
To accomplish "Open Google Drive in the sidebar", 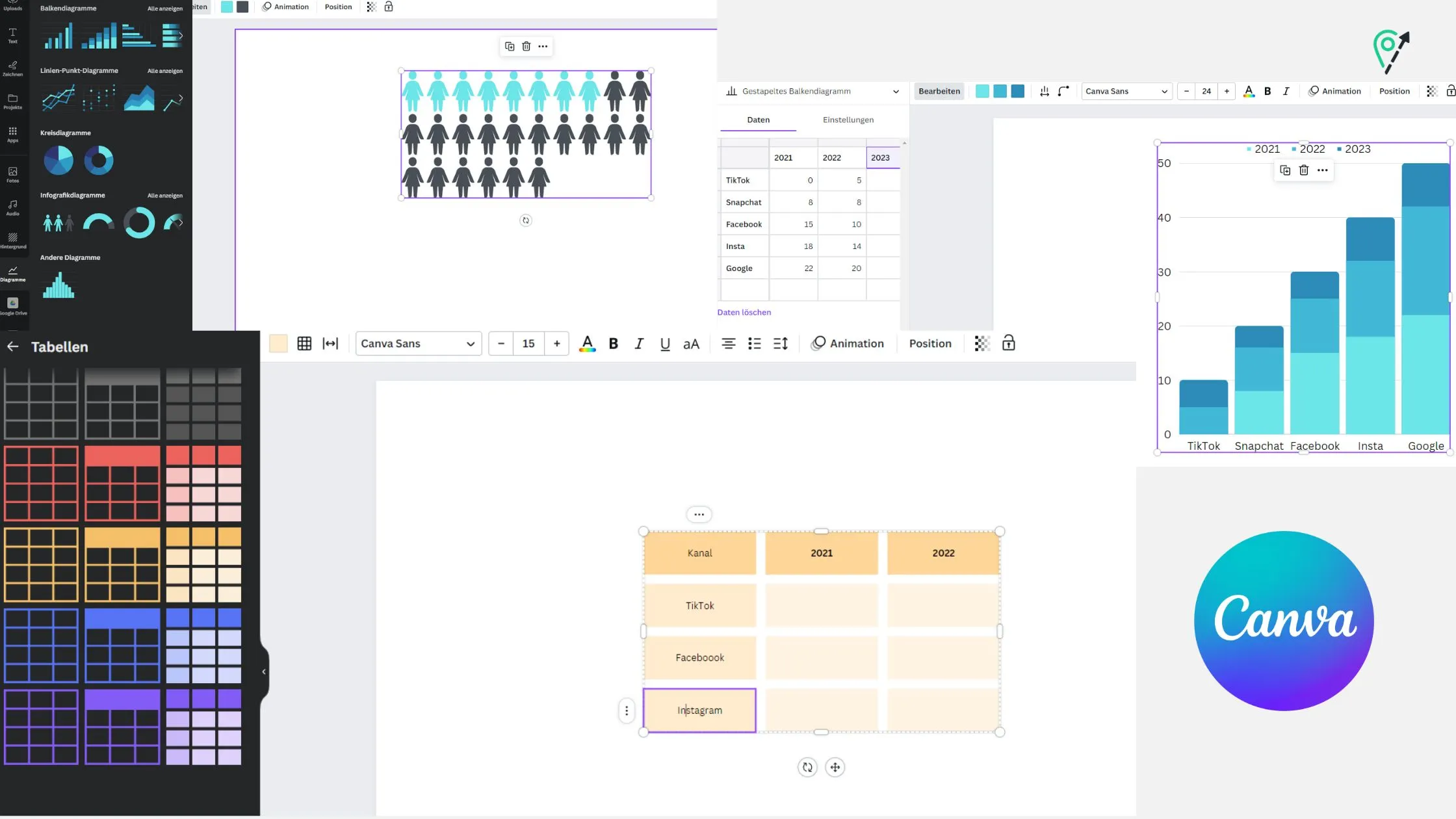I will (x=12, y=307).
